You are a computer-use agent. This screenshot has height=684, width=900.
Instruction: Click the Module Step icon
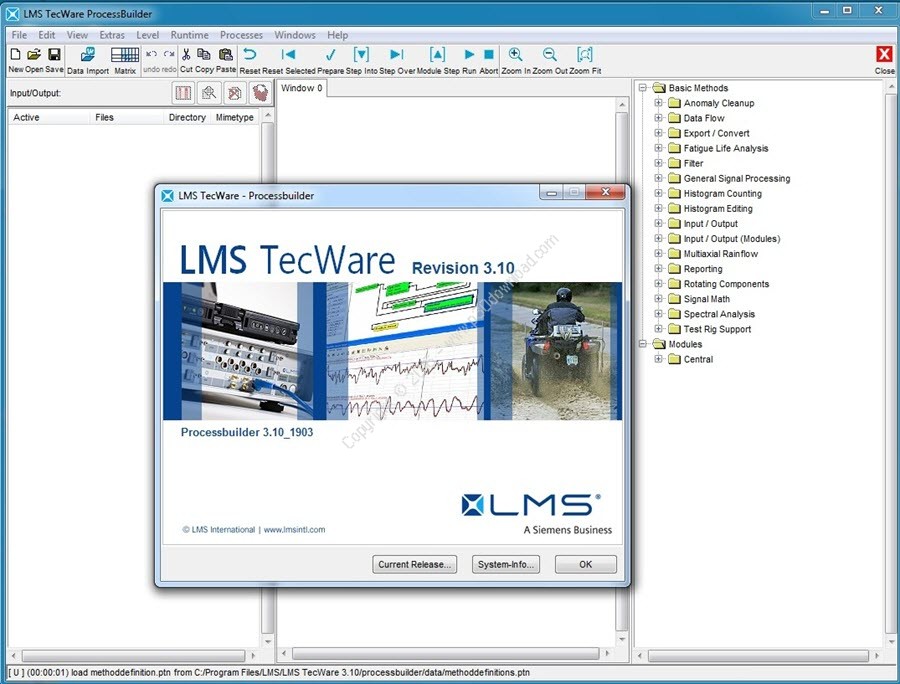point(437,55)
